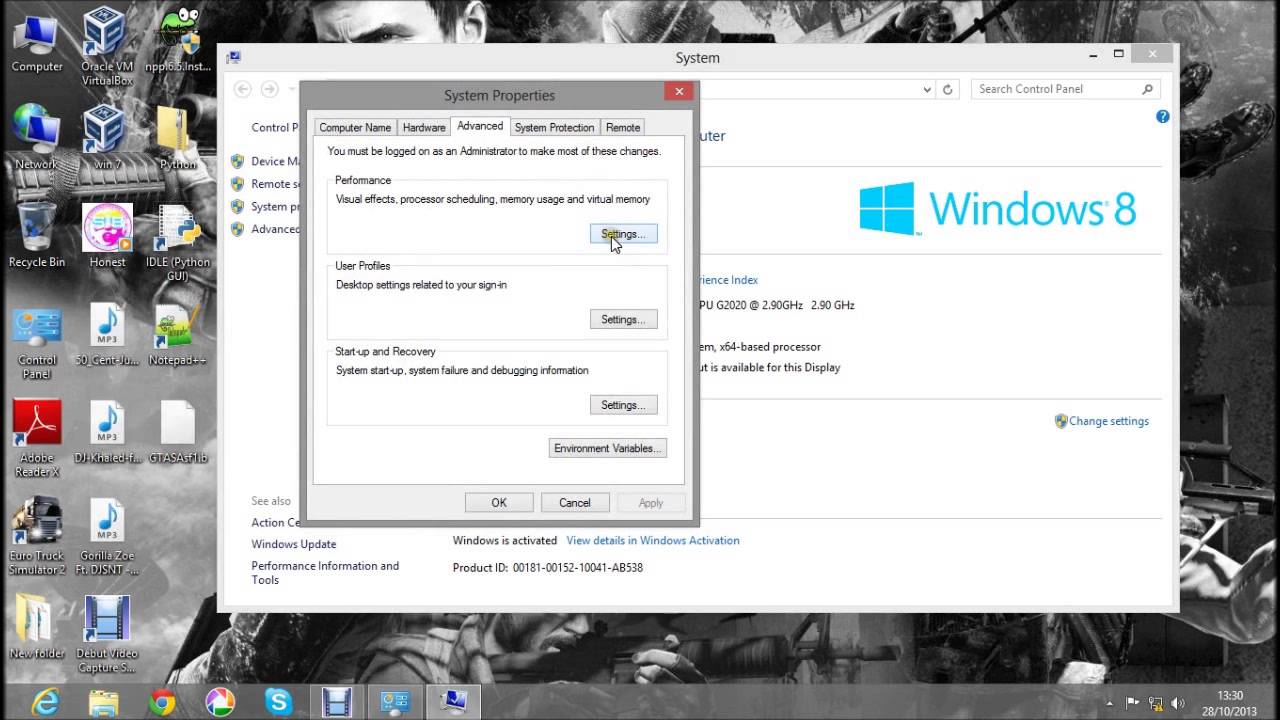
Task: Launch Euro Truck Simulator 2 from desktop
Action: (37, 537)
